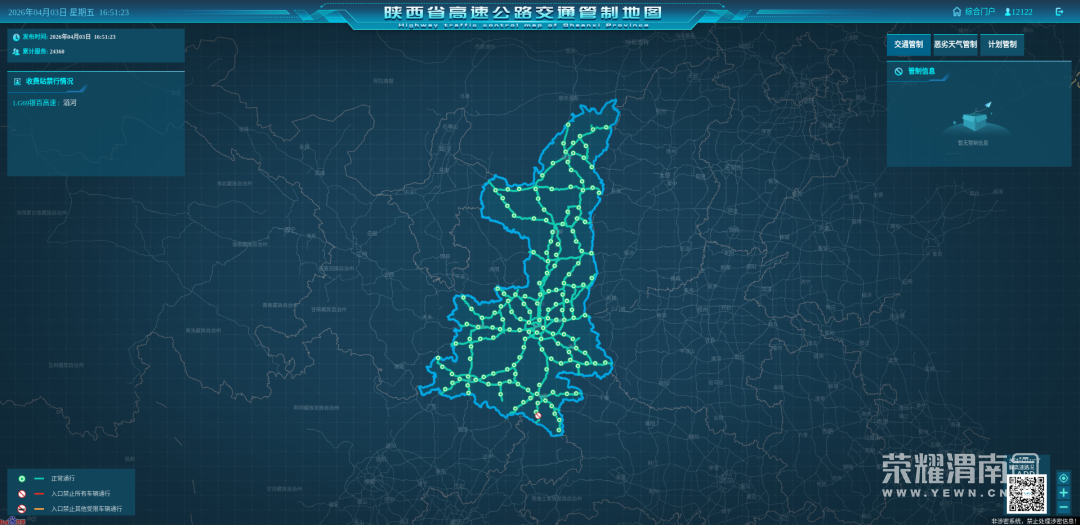Click the QR code image
1080x525 pixels.
pyautogui.click(x=1025, y=492)
